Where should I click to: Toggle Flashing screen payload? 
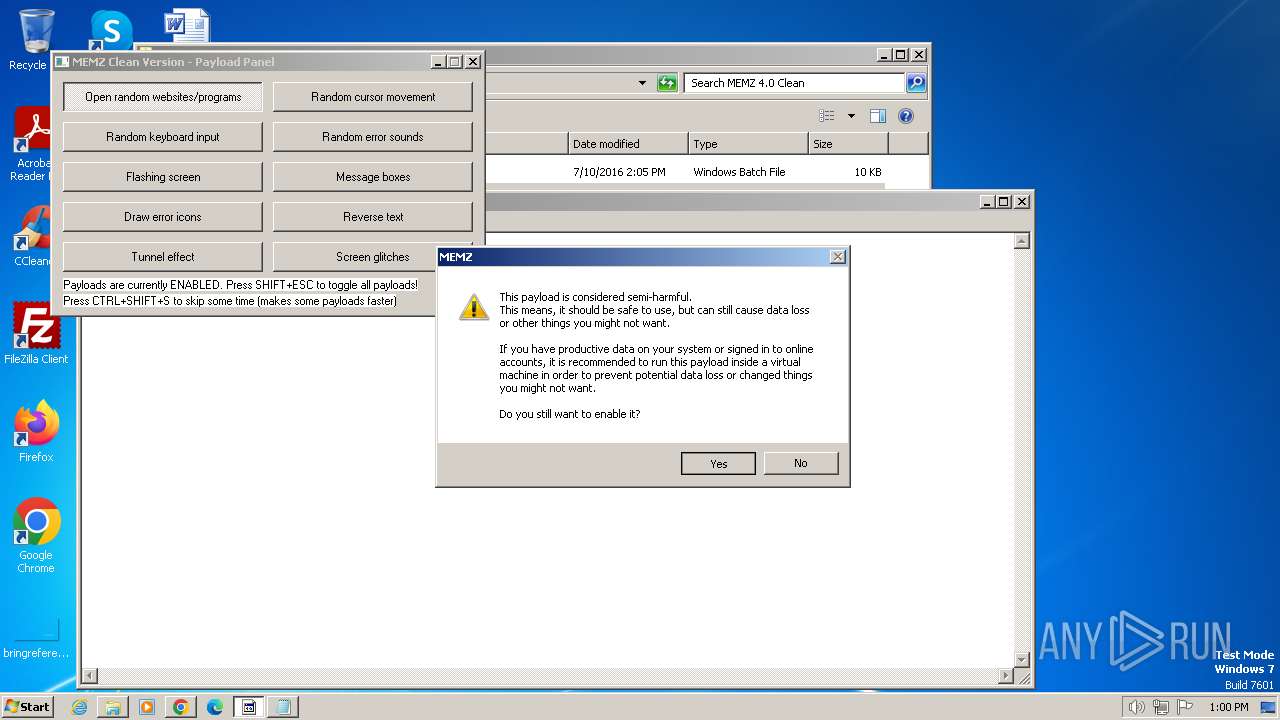point(163,177)
